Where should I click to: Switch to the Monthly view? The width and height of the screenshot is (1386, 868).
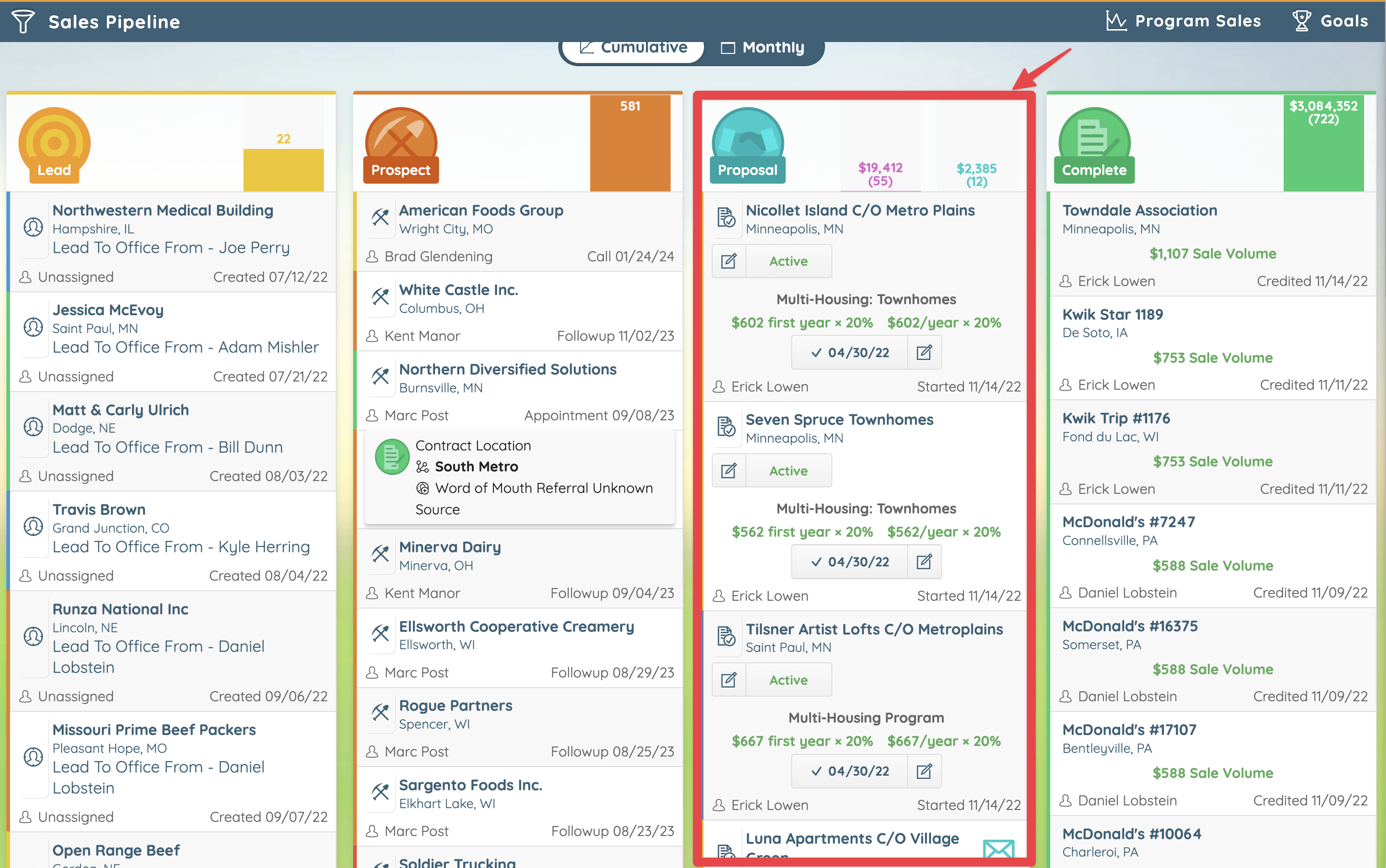(x=763, y=48)
